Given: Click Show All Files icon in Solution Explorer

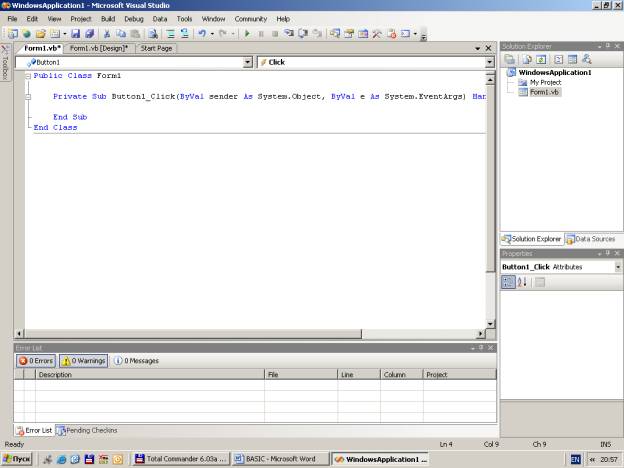Looking at the screenshot, I should tap(527, 60).
